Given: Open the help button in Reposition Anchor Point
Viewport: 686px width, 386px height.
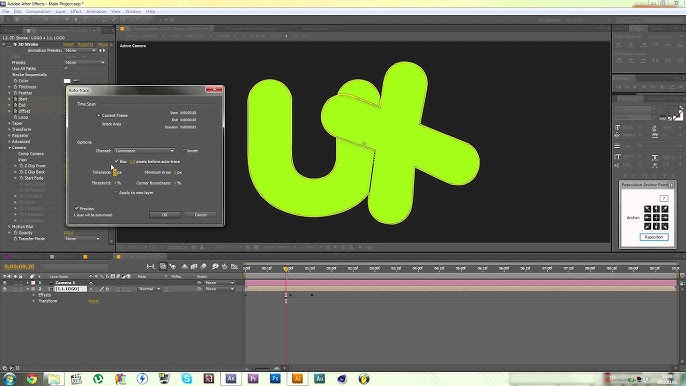Looking at the screenshot, I should (664, 198).
